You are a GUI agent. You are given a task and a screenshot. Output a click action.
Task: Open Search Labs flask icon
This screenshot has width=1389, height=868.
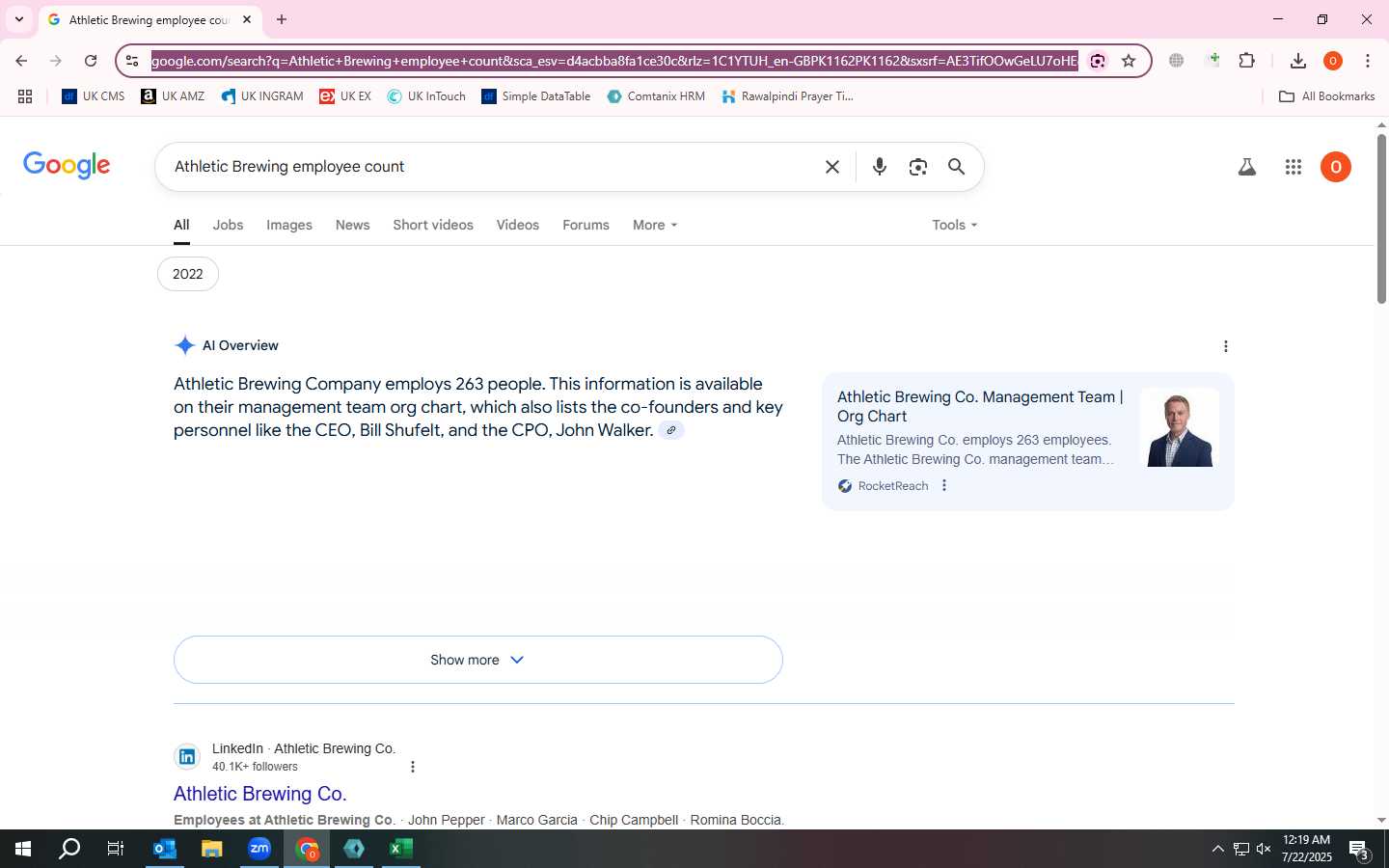[1247, 167]
